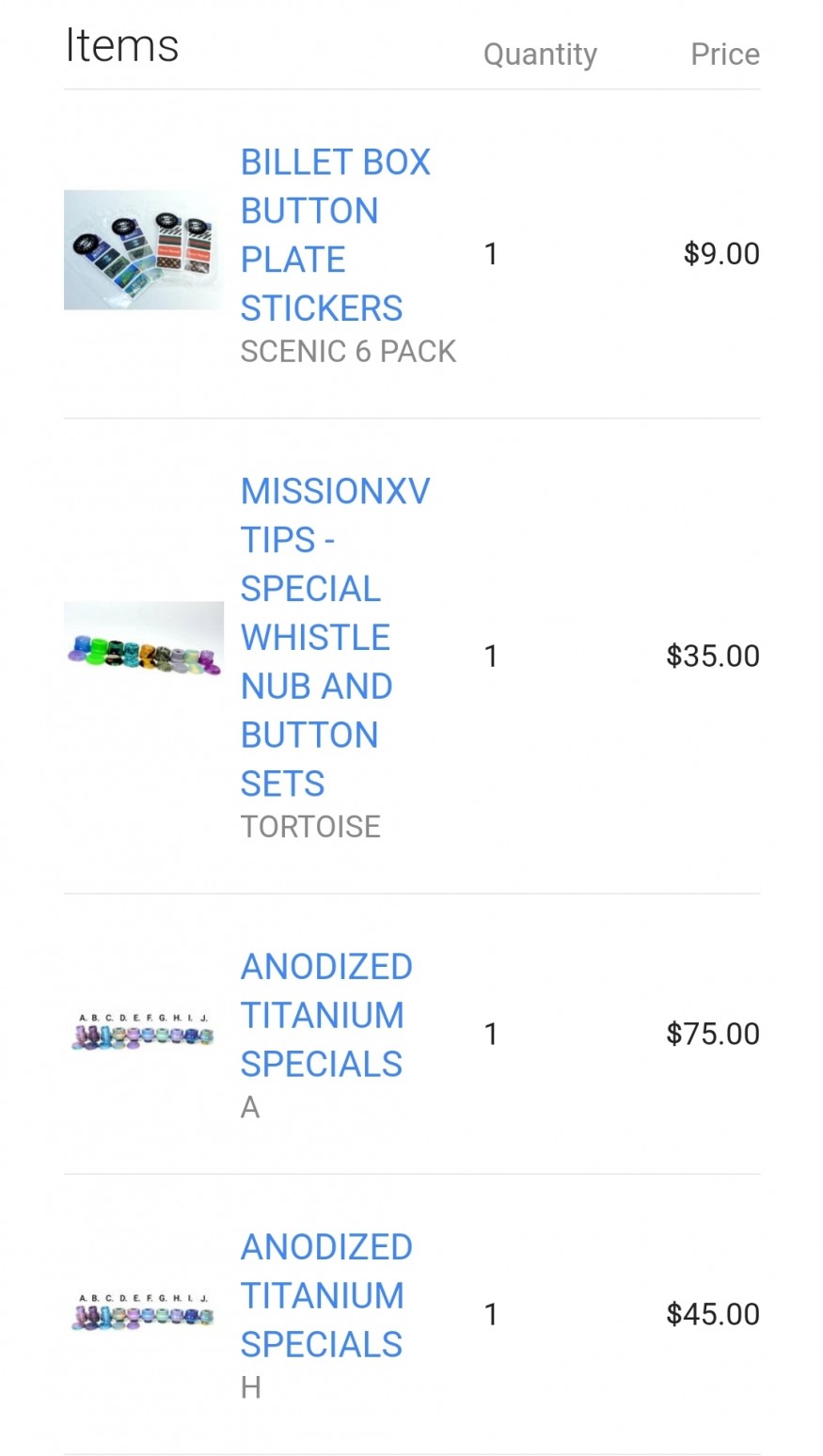The width and height of the screenshot is (823, 1456).
Task: Click the button plate stickers product thumbnail
Action: 143,250
